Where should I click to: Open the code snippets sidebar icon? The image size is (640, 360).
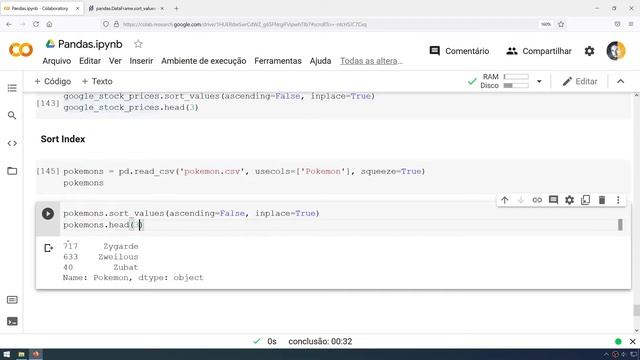[x=12, y=143]
